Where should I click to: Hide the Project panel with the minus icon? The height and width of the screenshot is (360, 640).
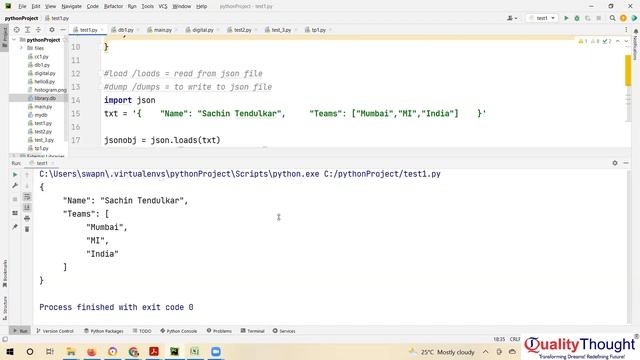pos(62,30)
